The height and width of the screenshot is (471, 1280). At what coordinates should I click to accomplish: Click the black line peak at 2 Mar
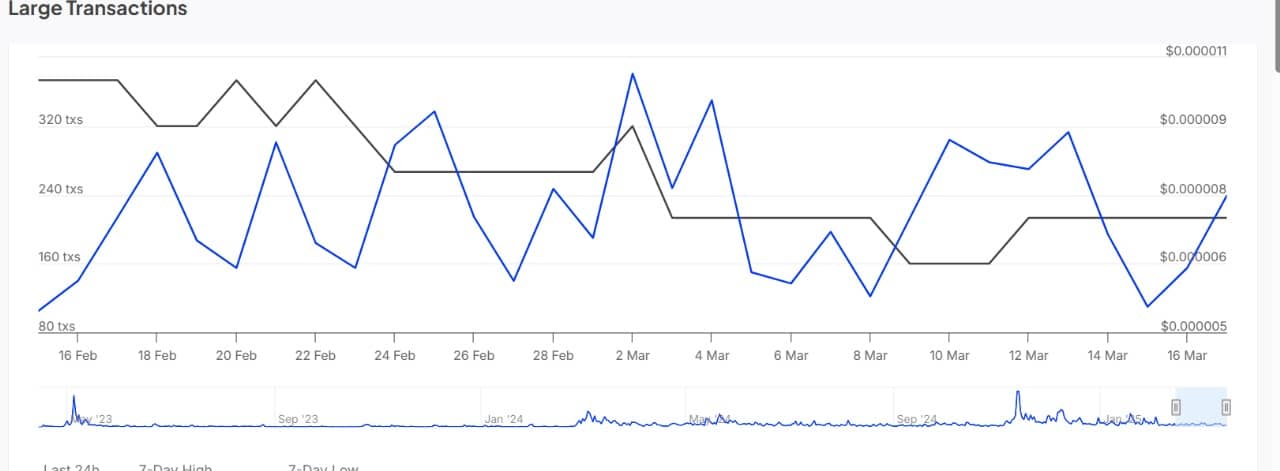point(632,126)
